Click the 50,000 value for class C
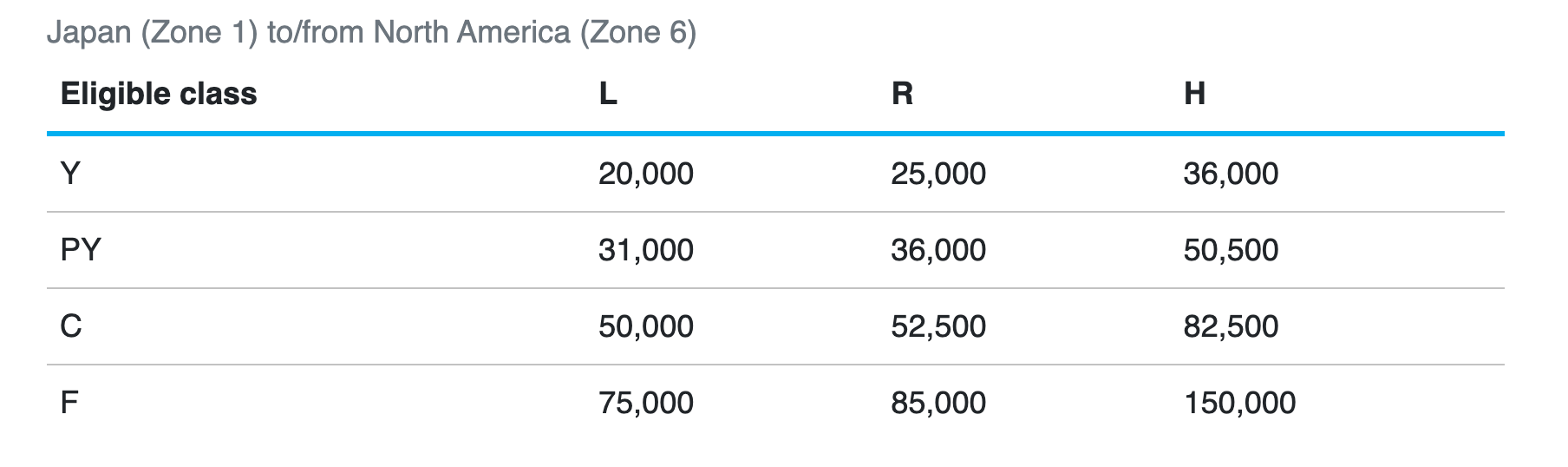Viewport: 1568px width, 467px height. (645, 326)
